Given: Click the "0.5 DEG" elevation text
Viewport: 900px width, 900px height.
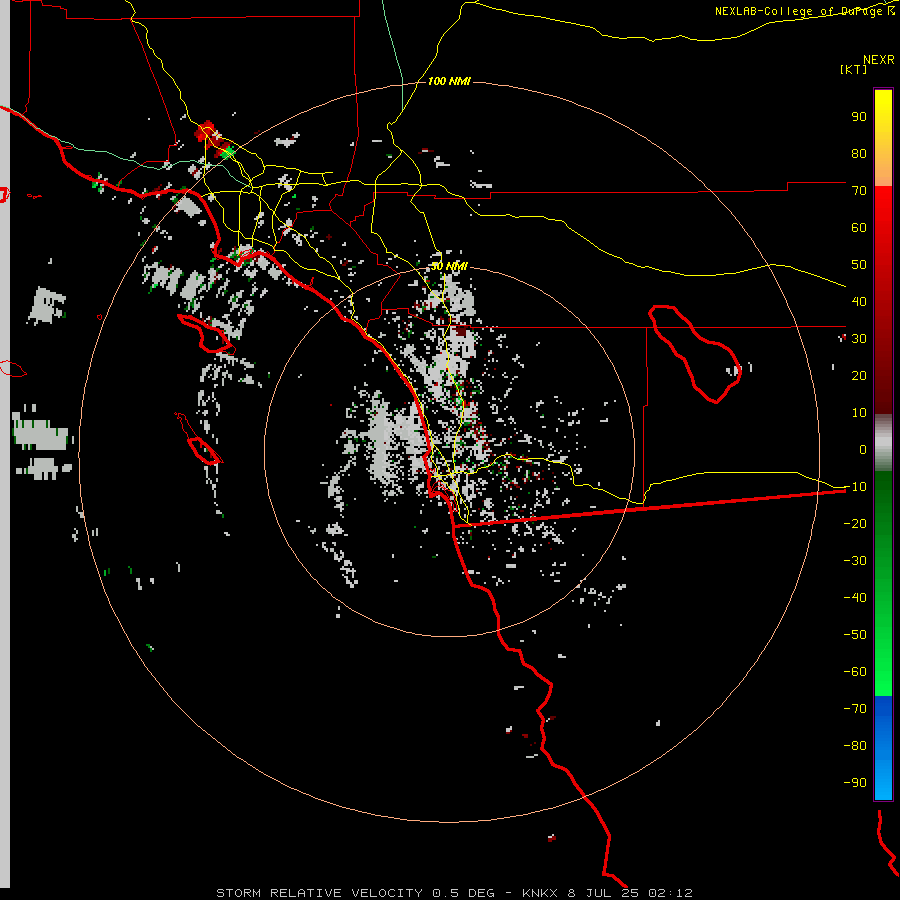Looking at the screenshot, I should point(463,893).
